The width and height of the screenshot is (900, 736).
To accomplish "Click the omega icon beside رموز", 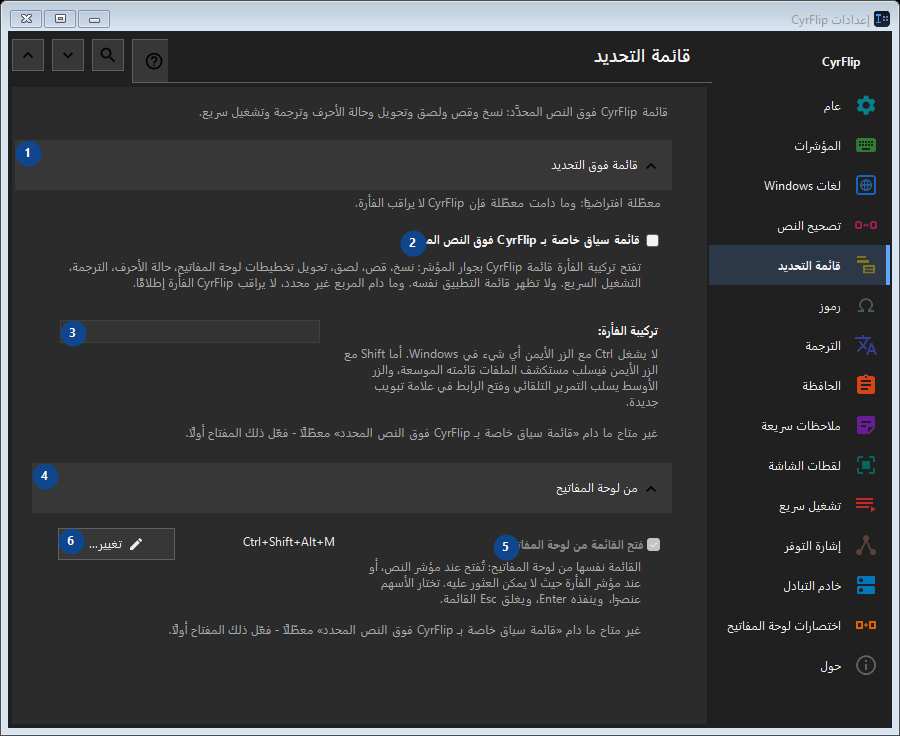I will (x=866, y=305).
